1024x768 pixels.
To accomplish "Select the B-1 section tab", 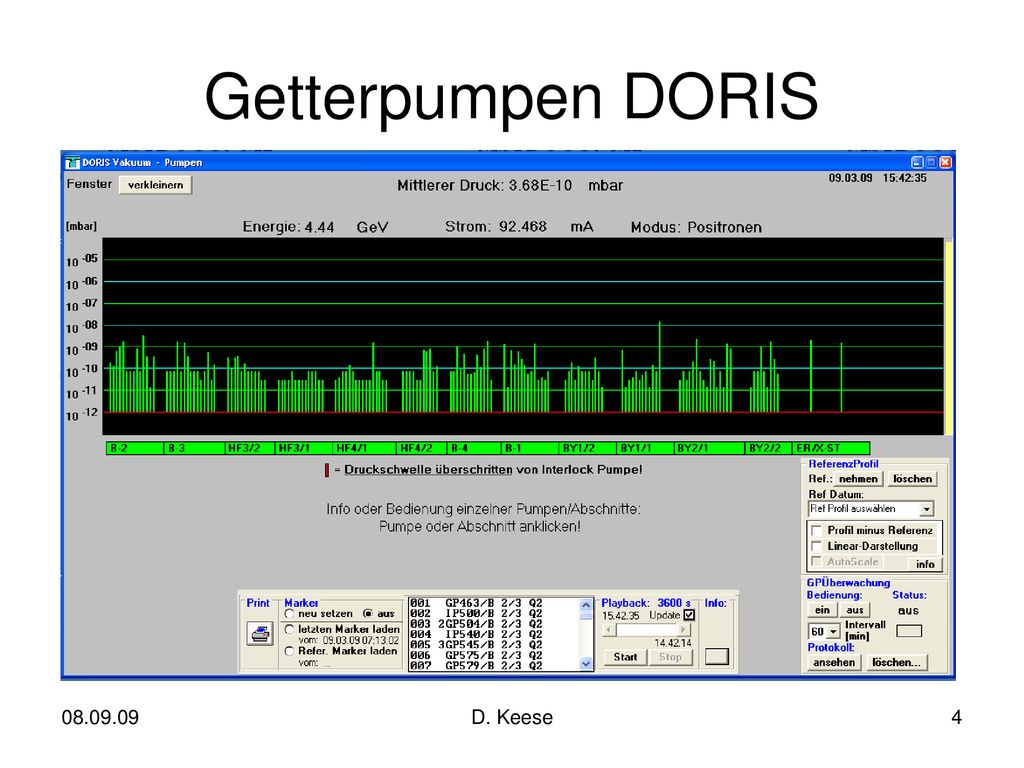I will (531, 448).
